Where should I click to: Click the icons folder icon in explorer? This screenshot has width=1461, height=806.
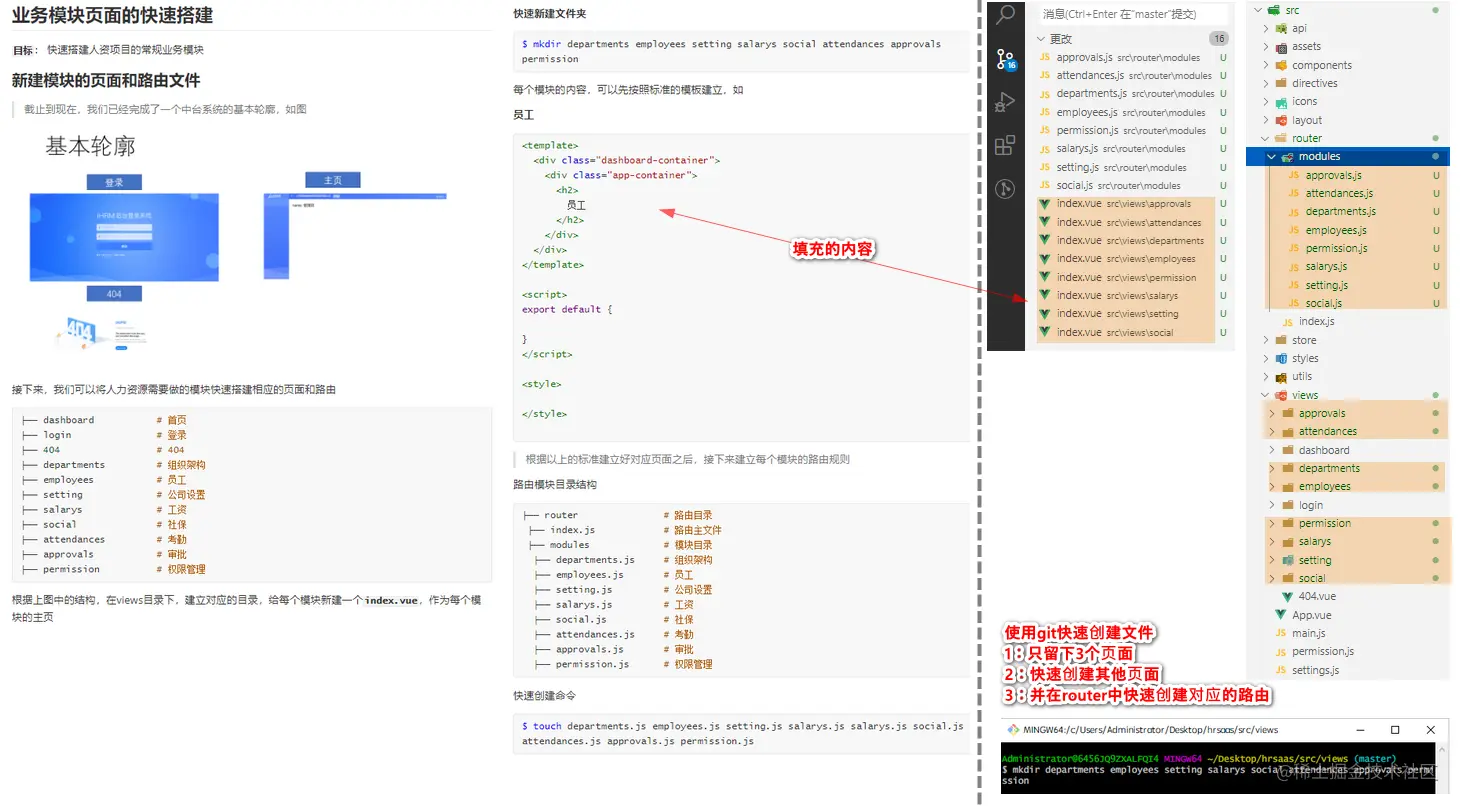pos(1281,101)
